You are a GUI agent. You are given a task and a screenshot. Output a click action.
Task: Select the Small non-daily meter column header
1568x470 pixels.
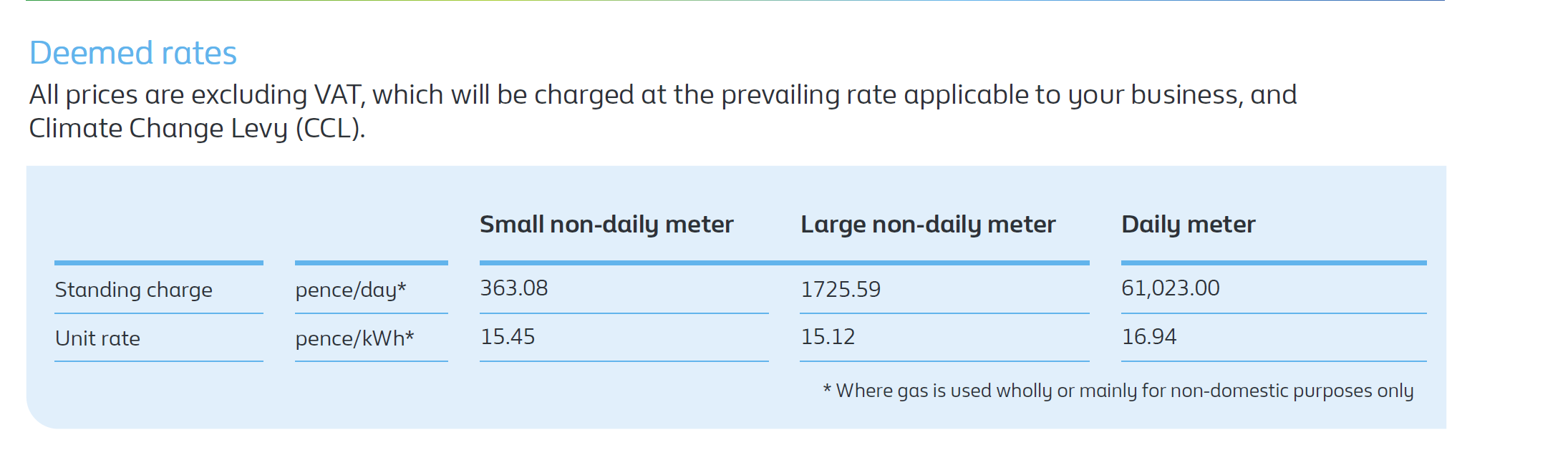pyautogui.click(x=606, y=225)
